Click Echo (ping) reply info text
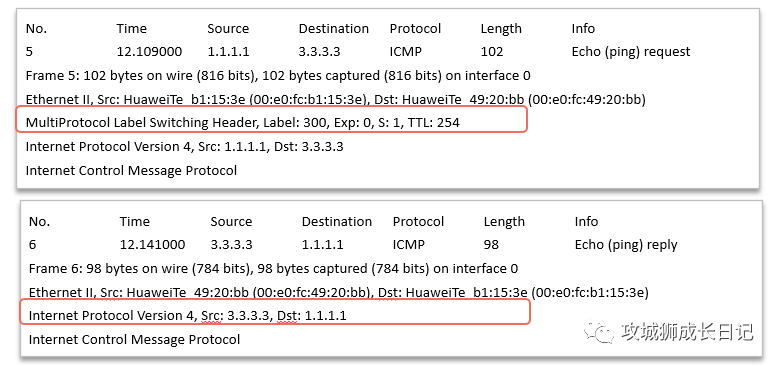The width and height of the screenshot is (778, 365). point(626,244)
